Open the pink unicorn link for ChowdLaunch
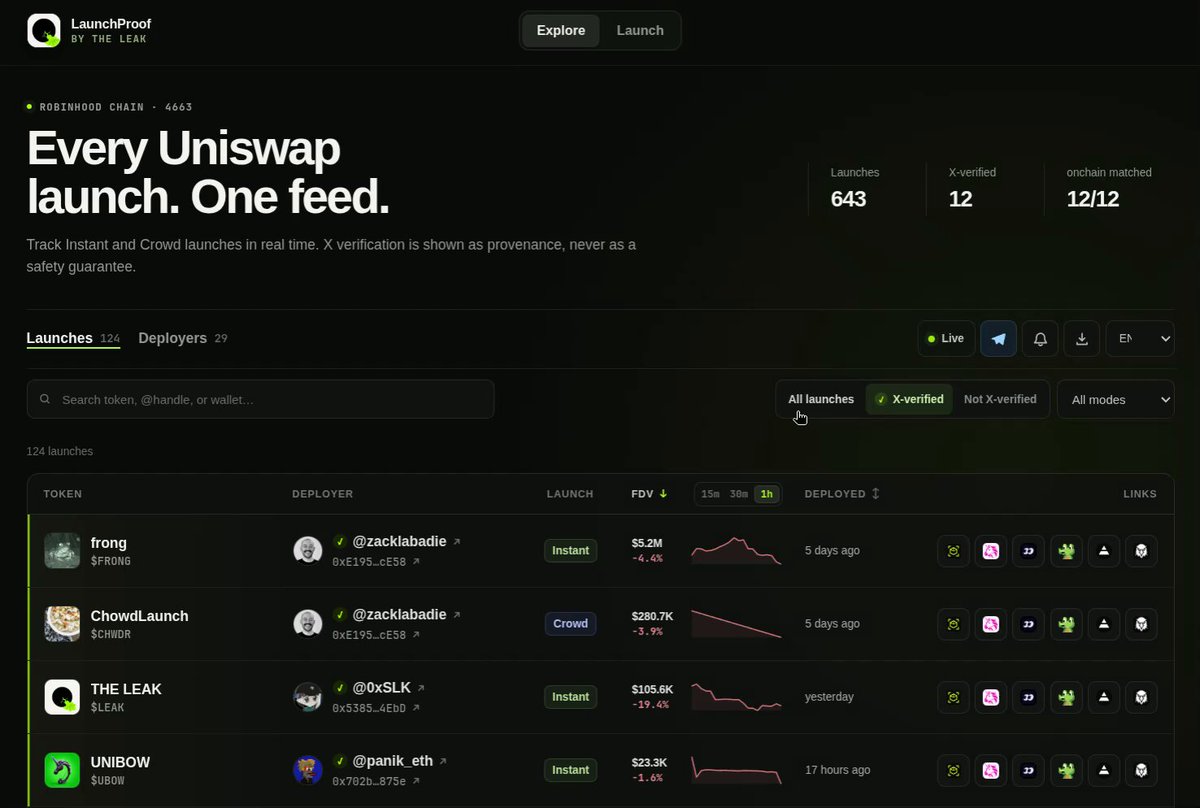The width and height of the screenshot is (1200, 808). pyautogui.click(x=991, y=624)
